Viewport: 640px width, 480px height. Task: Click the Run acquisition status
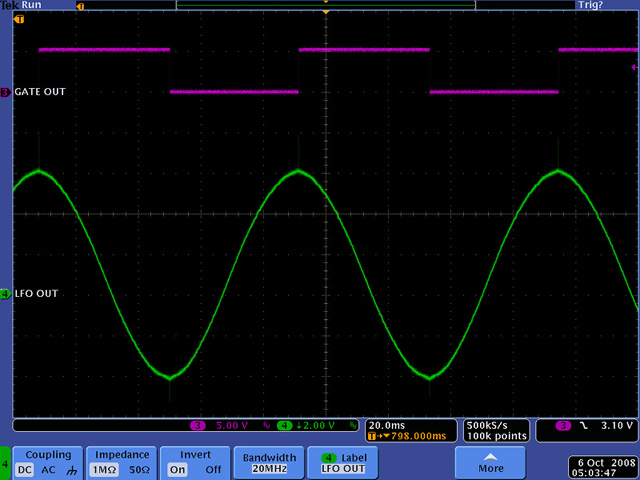tap(31, 5)
